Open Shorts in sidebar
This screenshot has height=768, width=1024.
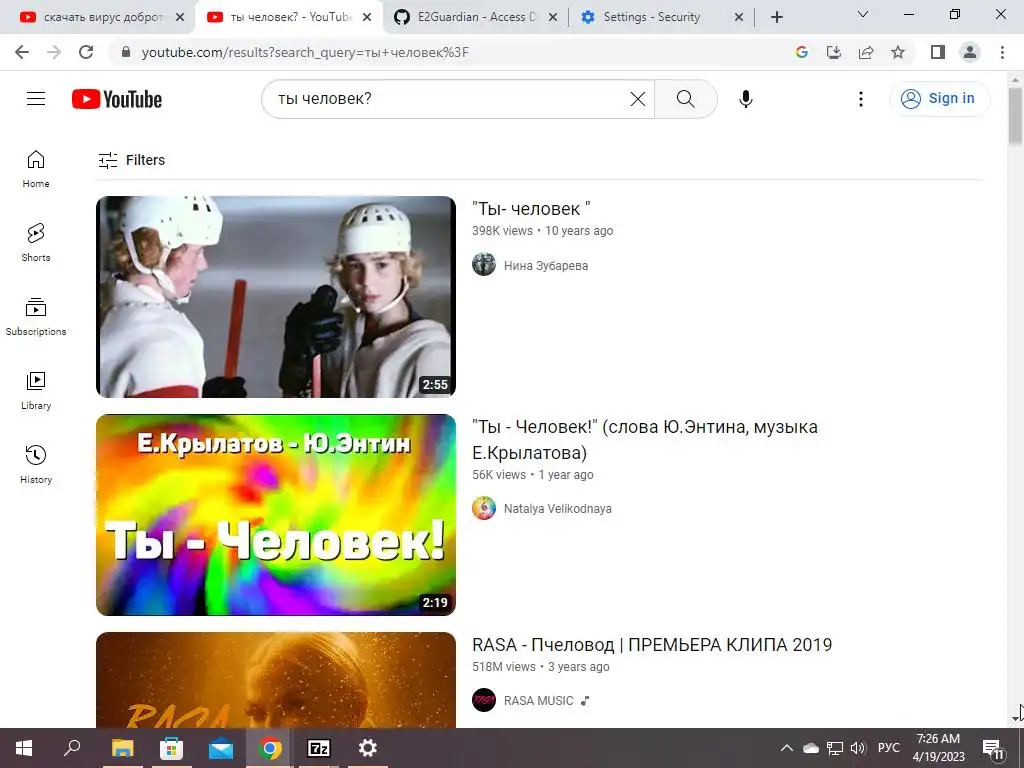(x=36, y=242)
